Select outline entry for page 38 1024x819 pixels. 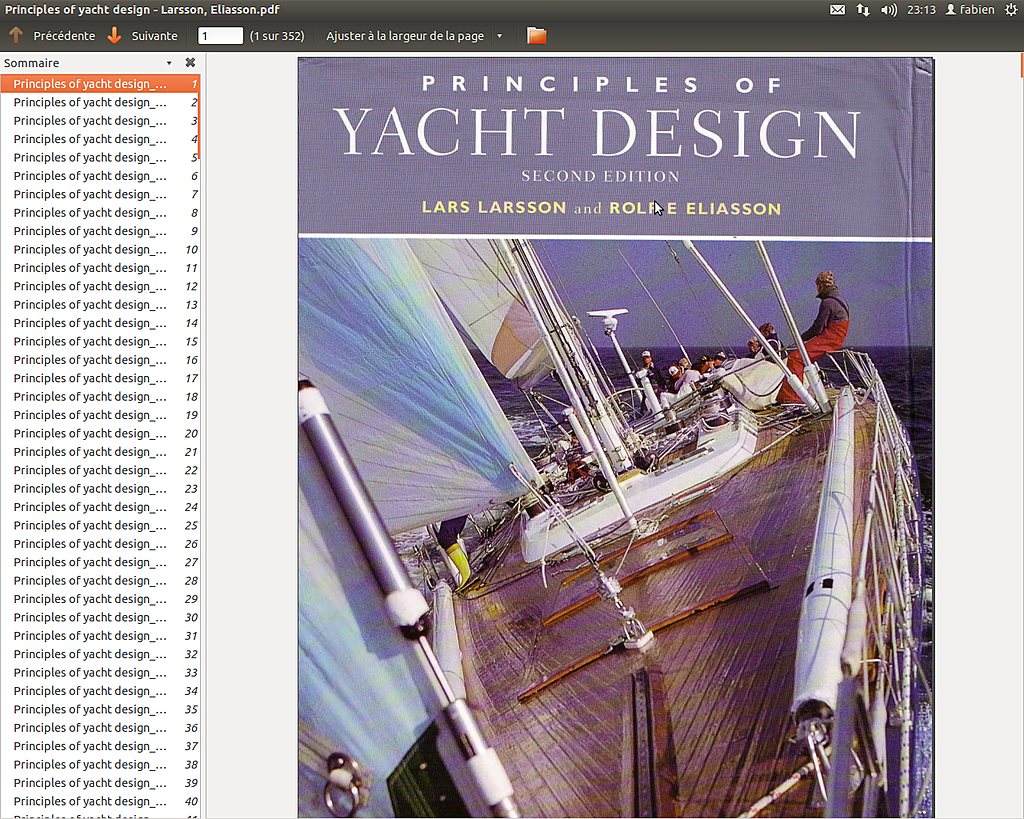click(101, 765)
